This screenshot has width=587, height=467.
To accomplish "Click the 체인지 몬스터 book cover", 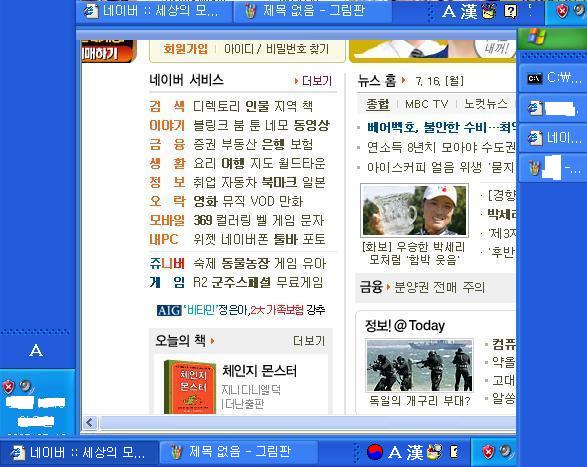I will coord(190,387).
